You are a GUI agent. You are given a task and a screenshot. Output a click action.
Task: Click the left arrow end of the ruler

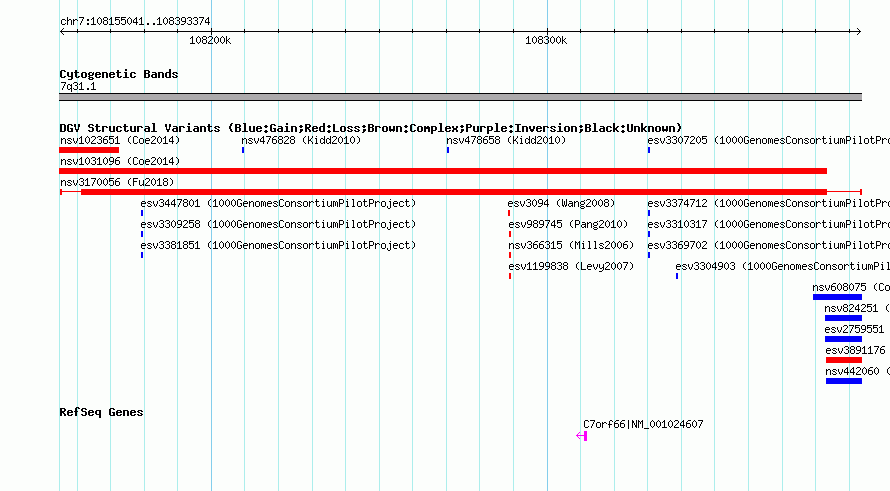[62, 32]
